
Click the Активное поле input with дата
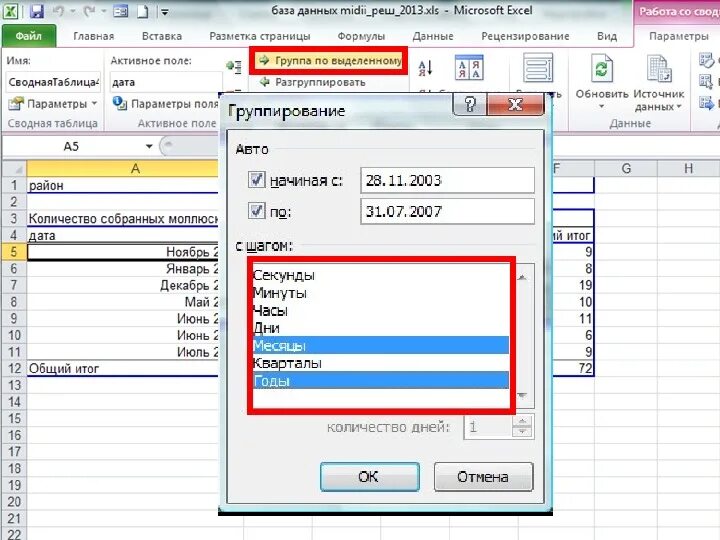pyautogui.click(x=166, y=82)
